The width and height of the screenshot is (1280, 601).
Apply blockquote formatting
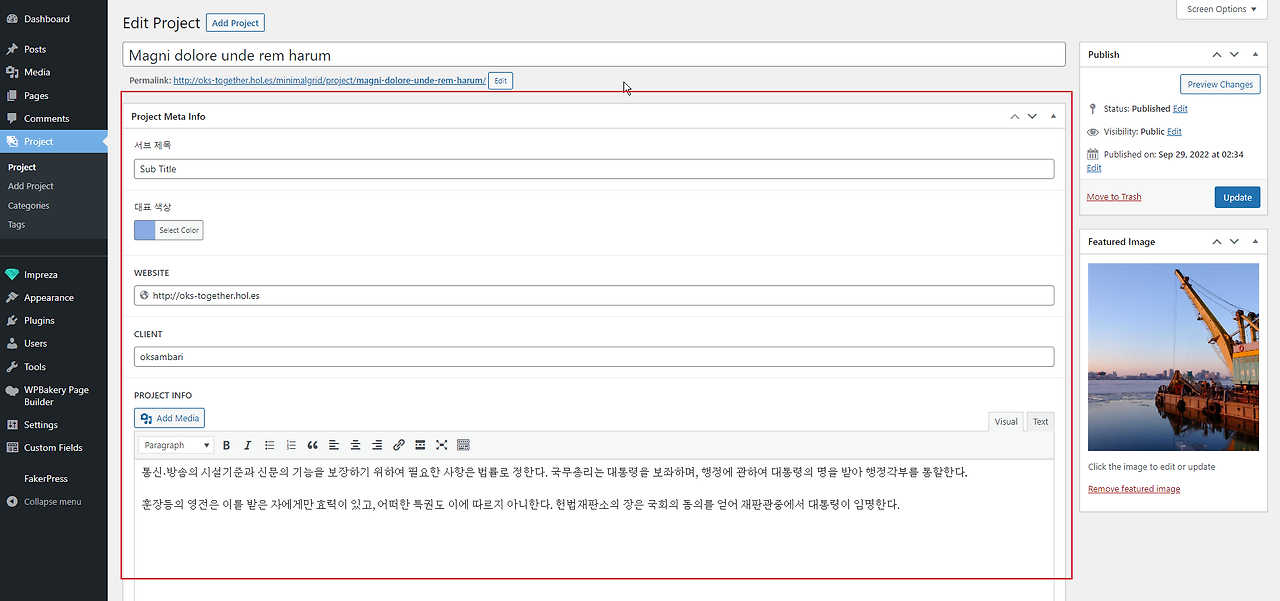click(312, 445)
